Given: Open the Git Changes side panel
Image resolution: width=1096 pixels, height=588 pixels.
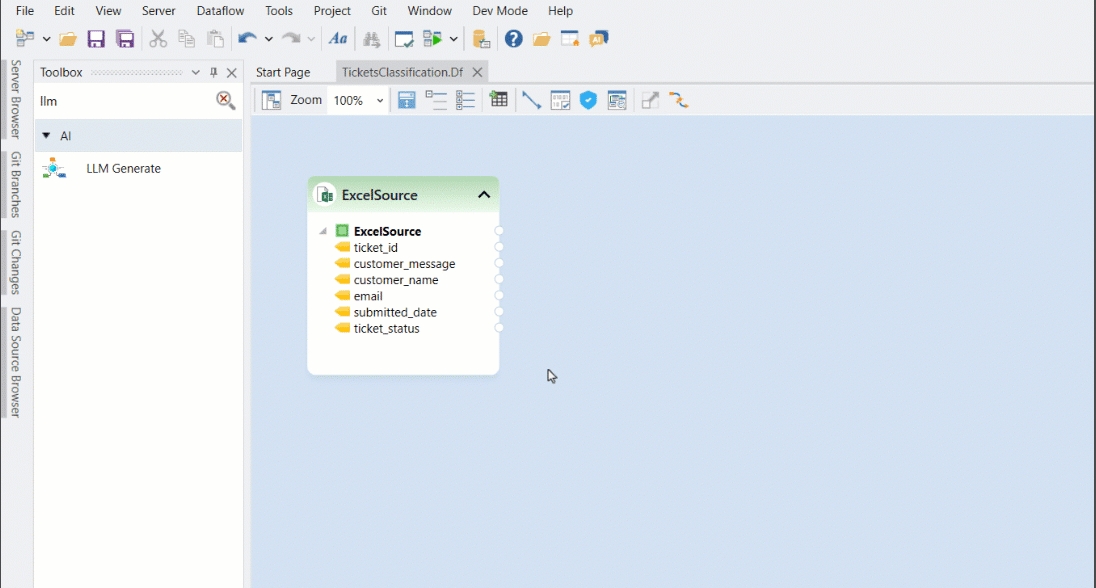Looking at the screenshot, I should click(x=15, y=262).
